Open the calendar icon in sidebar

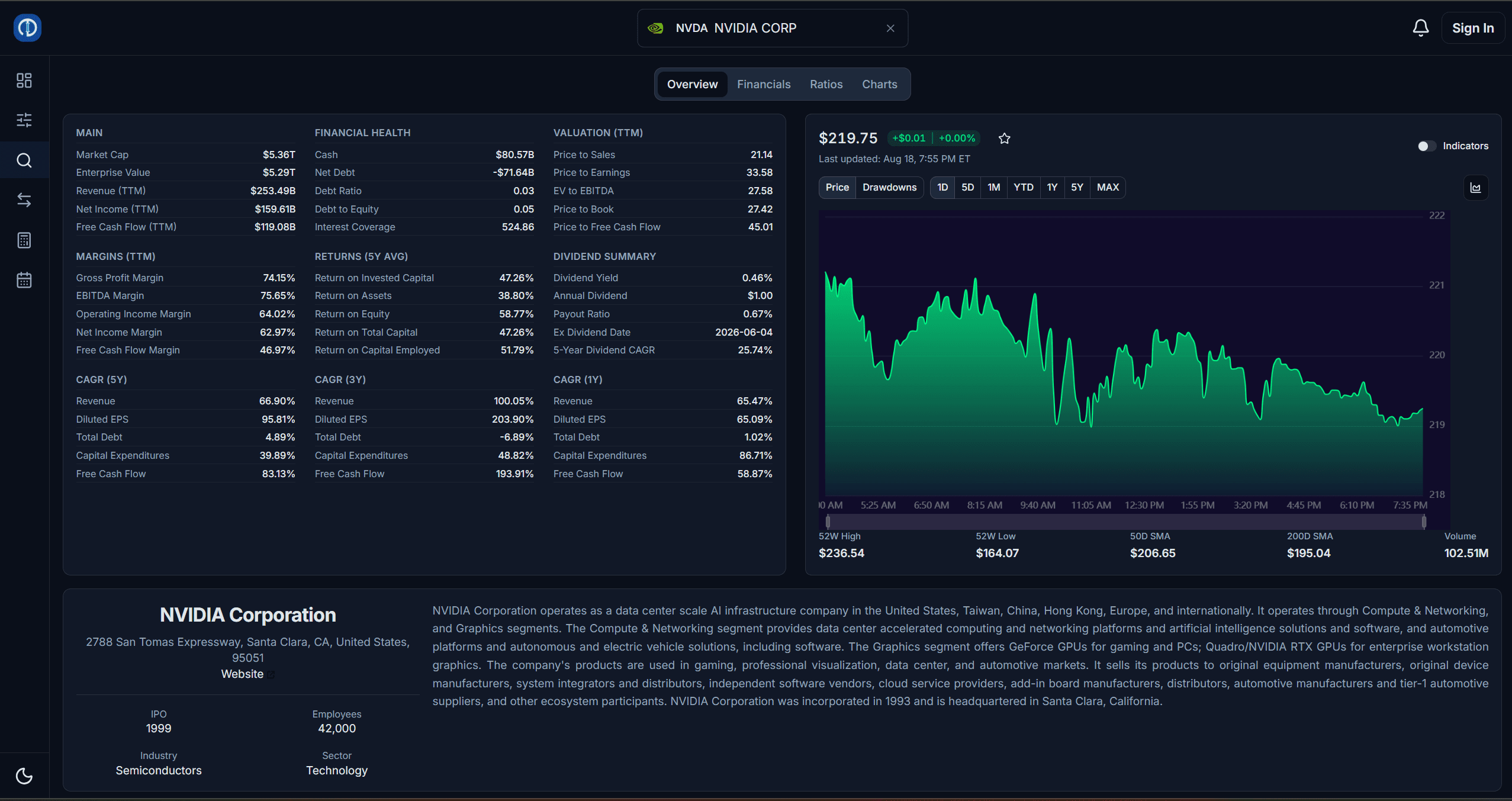(24, 280)
